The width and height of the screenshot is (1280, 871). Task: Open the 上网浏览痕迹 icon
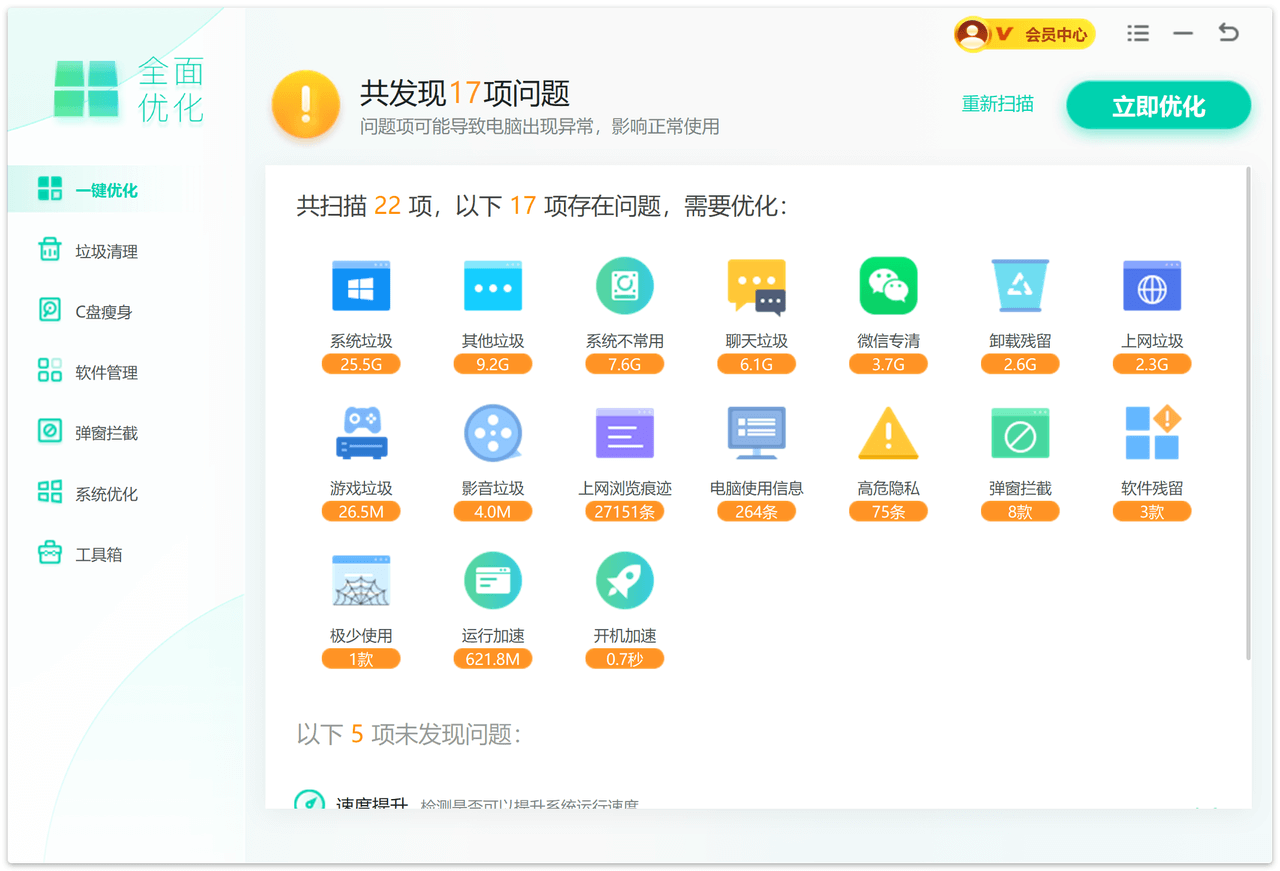(625, 433)
